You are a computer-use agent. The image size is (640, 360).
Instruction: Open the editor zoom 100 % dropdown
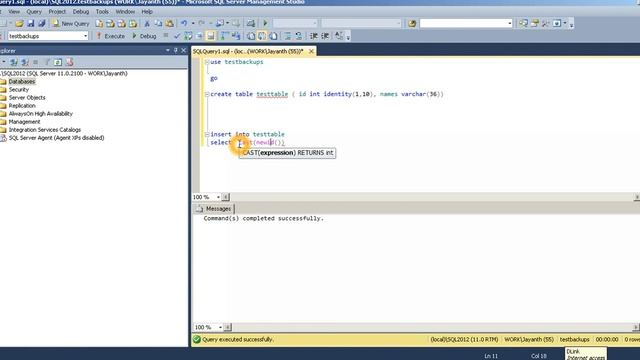(x=218, y=197)
